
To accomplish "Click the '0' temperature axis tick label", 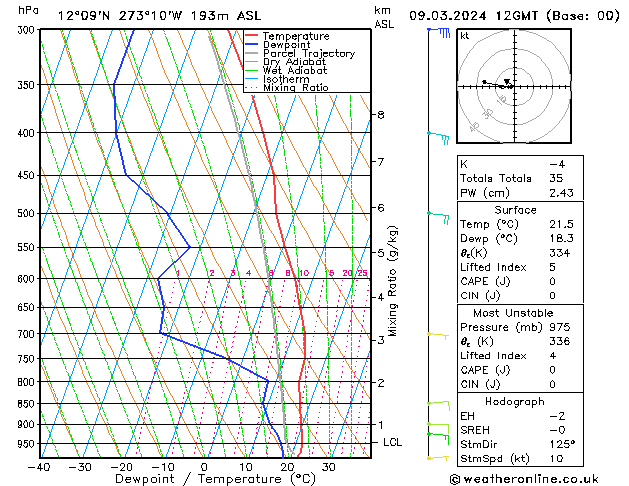I will 204,467.
